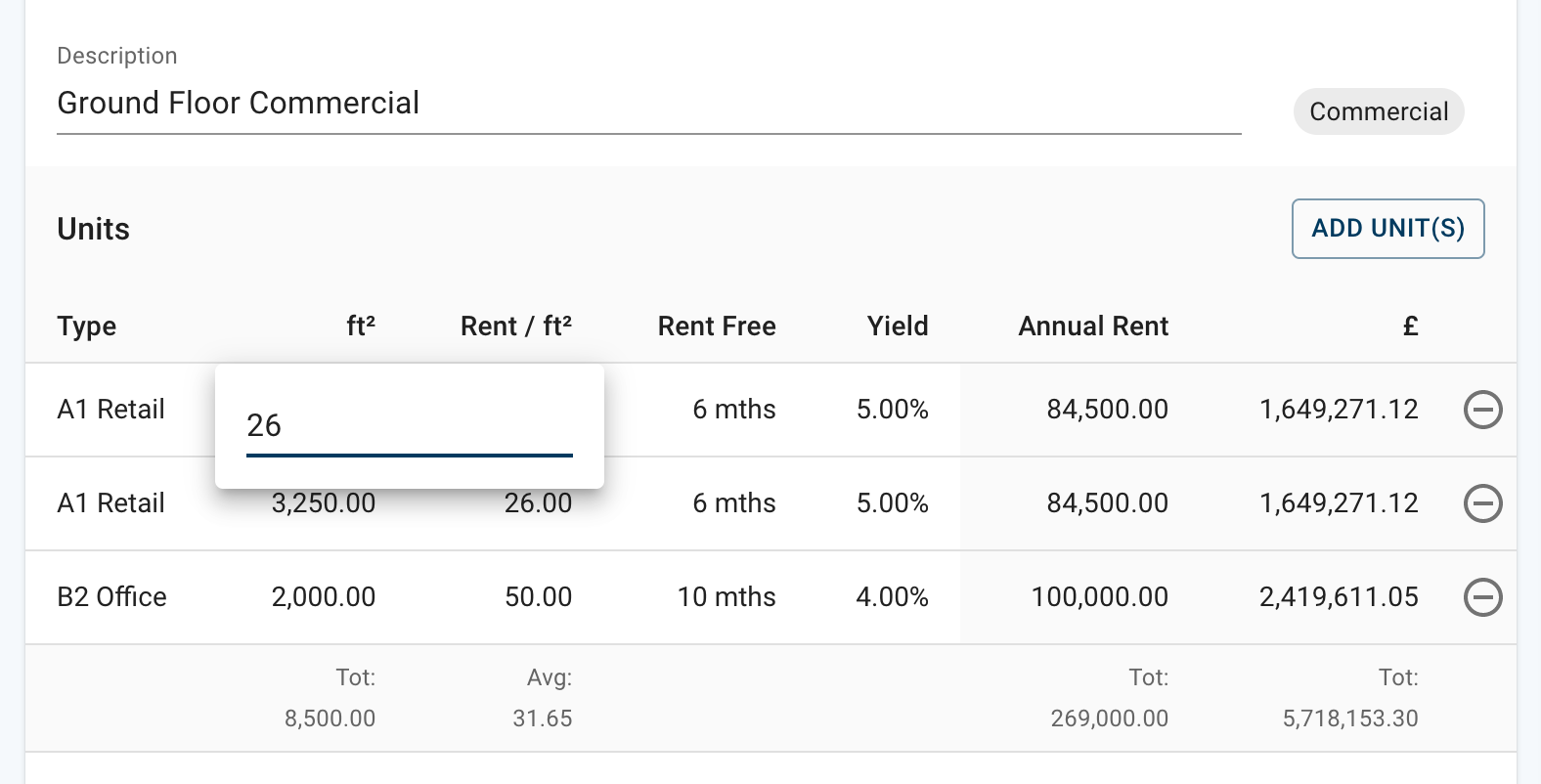Click the £ column header
This screenshot has width=1541, height=784.
pos(1411,326)
